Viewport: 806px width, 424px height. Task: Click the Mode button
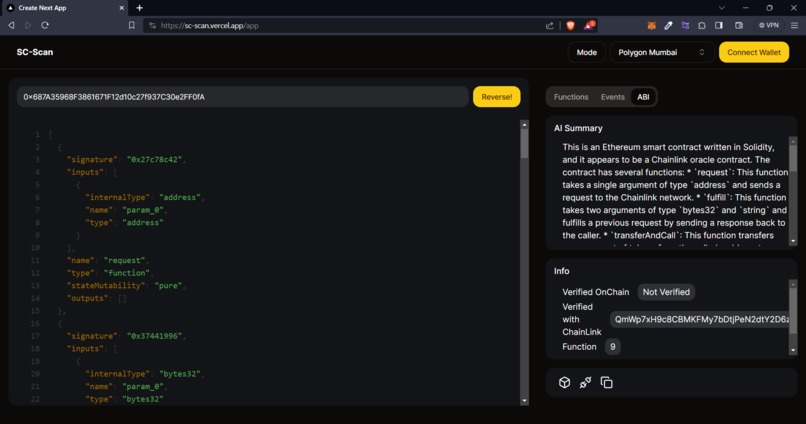click(x=587, y=52)
